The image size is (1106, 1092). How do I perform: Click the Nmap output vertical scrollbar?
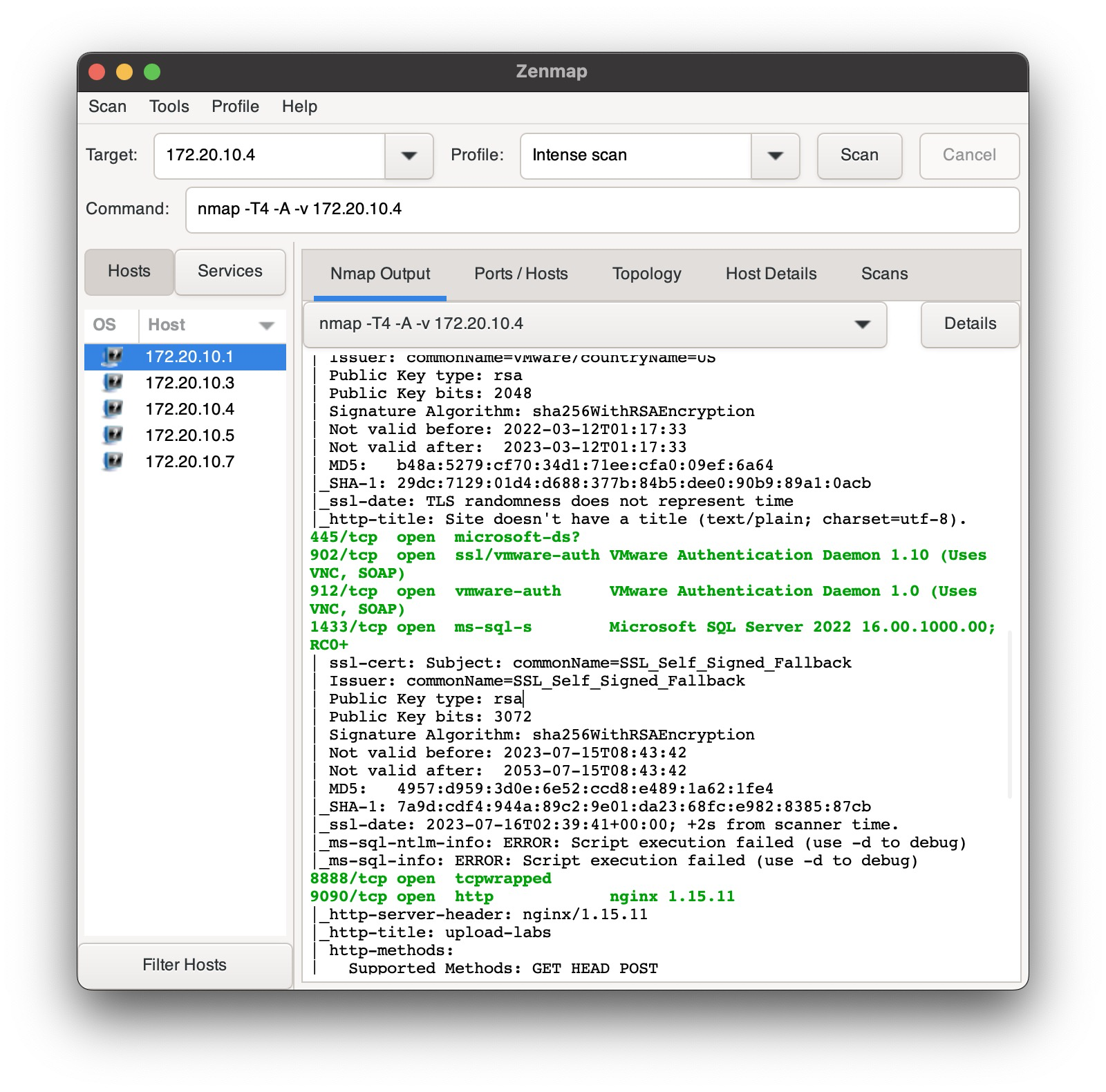(x=1010, y=715)
